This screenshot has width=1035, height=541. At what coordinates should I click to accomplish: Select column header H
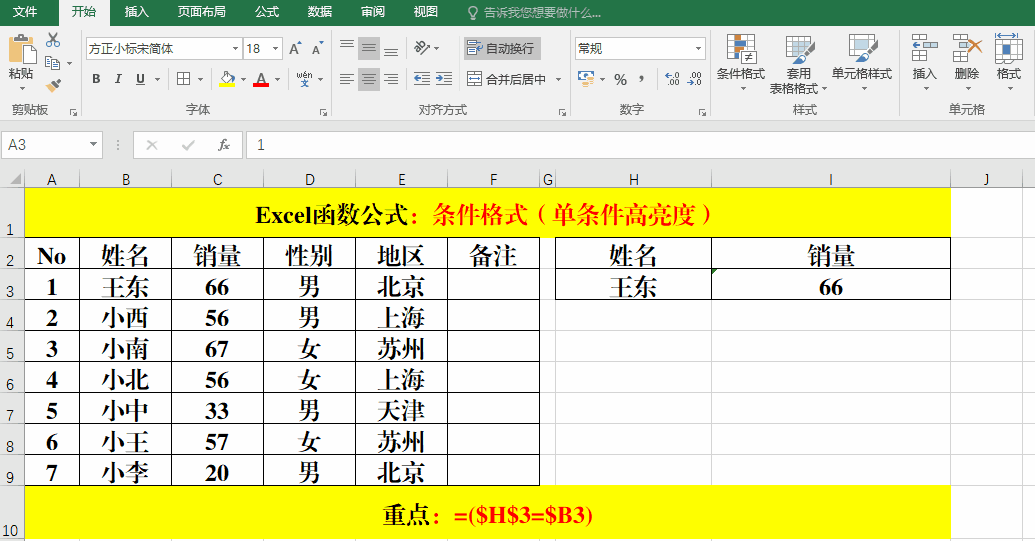pyautogui.click(x=633, y=179)
